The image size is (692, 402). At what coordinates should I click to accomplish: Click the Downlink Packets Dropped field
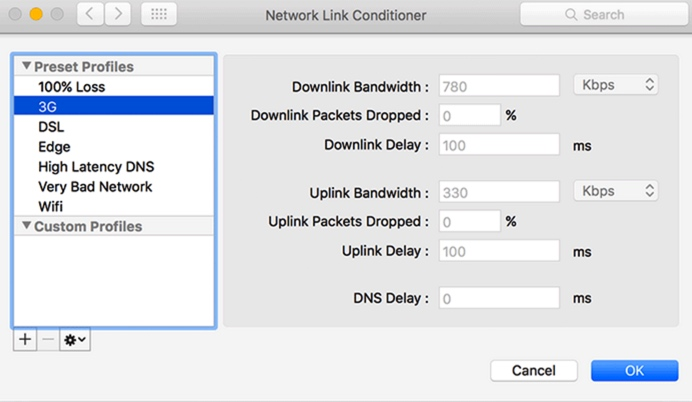pyautogui.click(x=470, y=115)
